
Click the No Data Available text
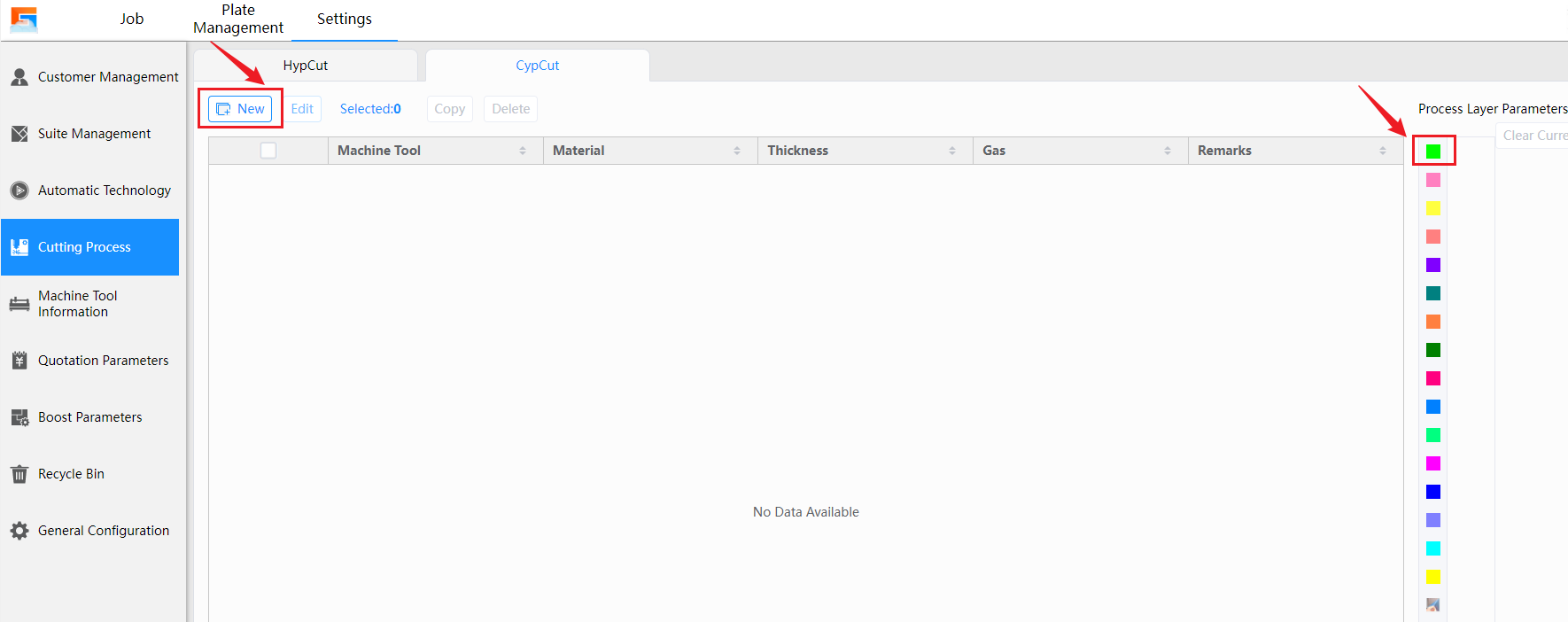pyautogui.click(x=806, y=512)
